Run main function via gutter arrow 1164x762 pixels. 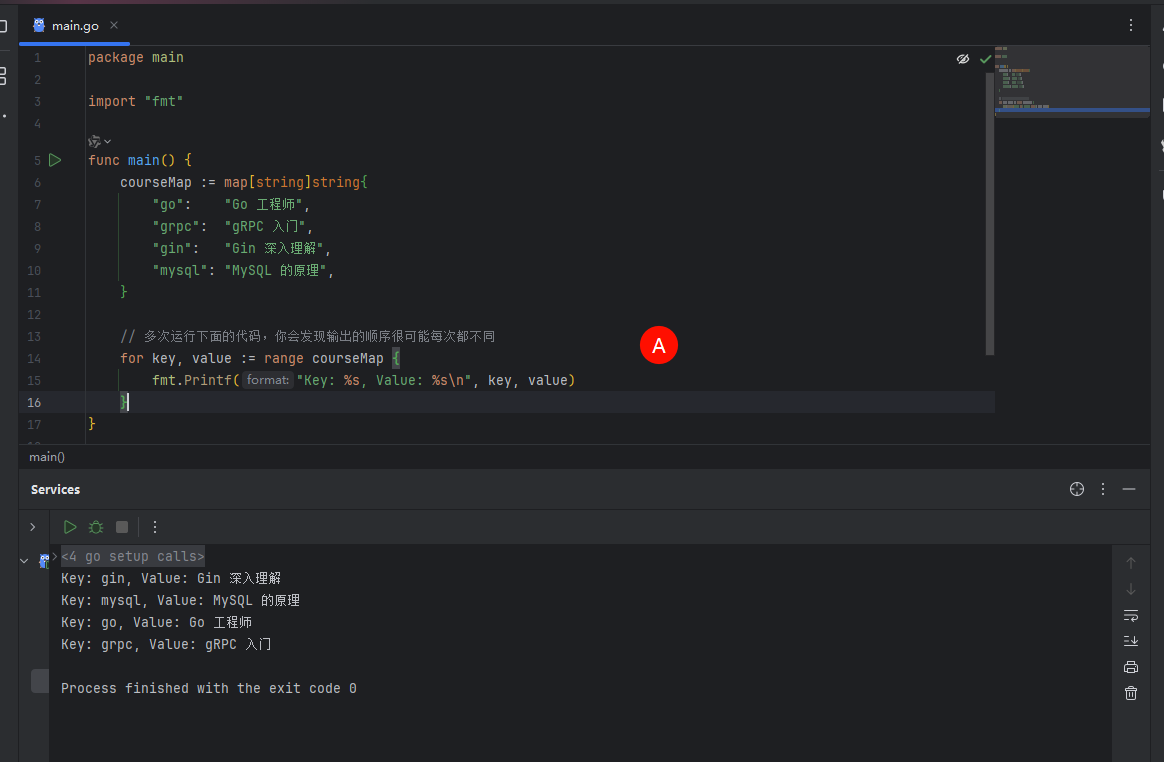click(55, 160)
